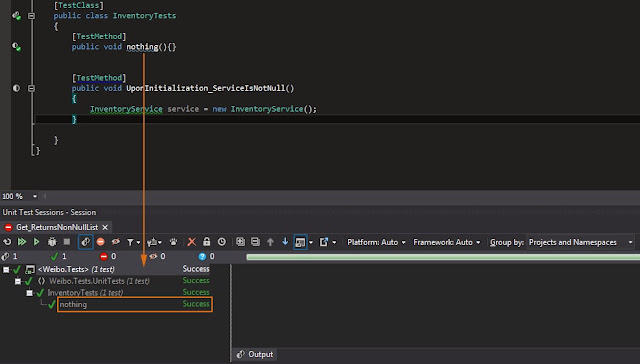Toggle the output panel layout icon
Screen dimensions: 640x364
tap(300, 242)
